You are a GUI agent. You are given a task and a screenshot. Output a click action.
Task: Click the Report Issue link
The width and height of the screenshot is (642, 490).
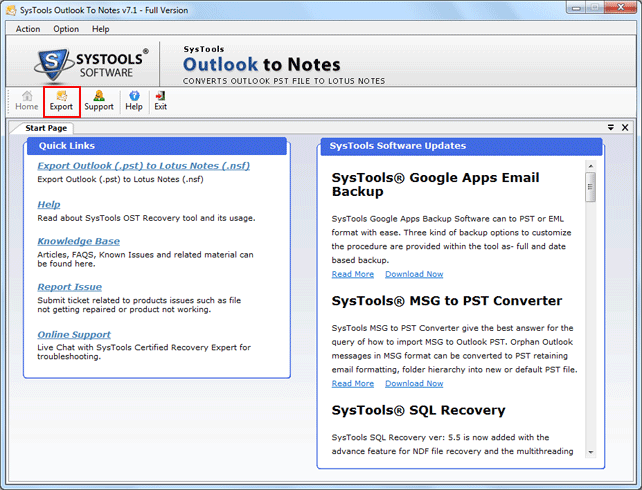(x=69, y=287)
